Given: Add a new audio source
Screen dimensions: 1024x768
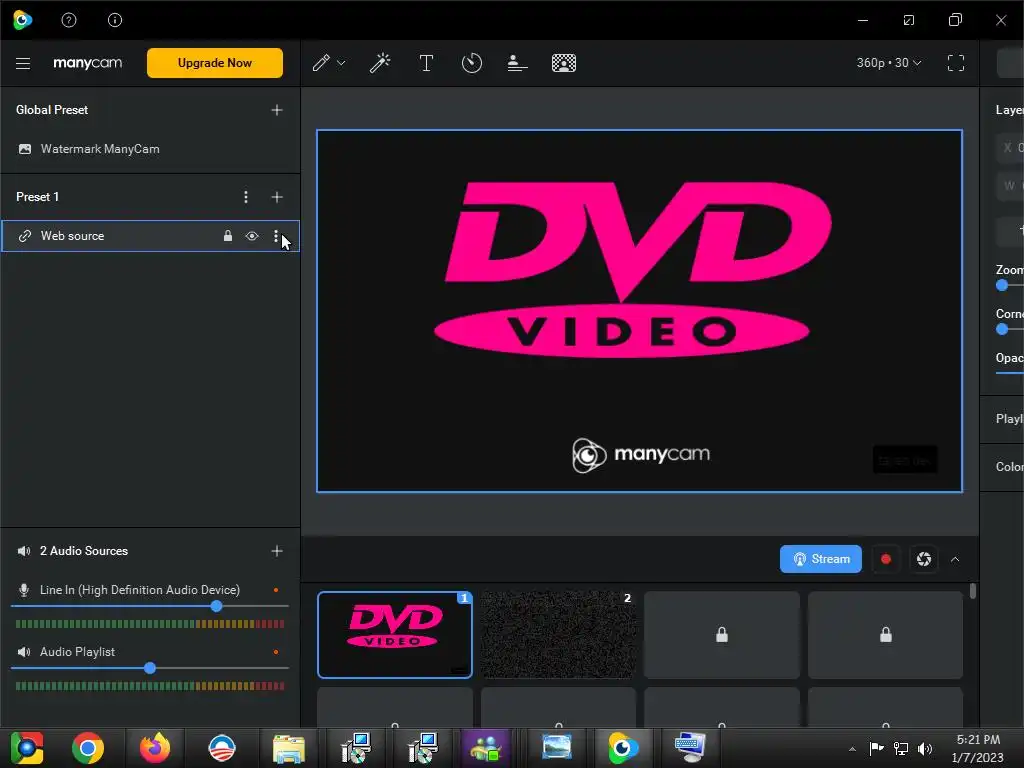Looking at the screenshot, I should click(277, 551).
